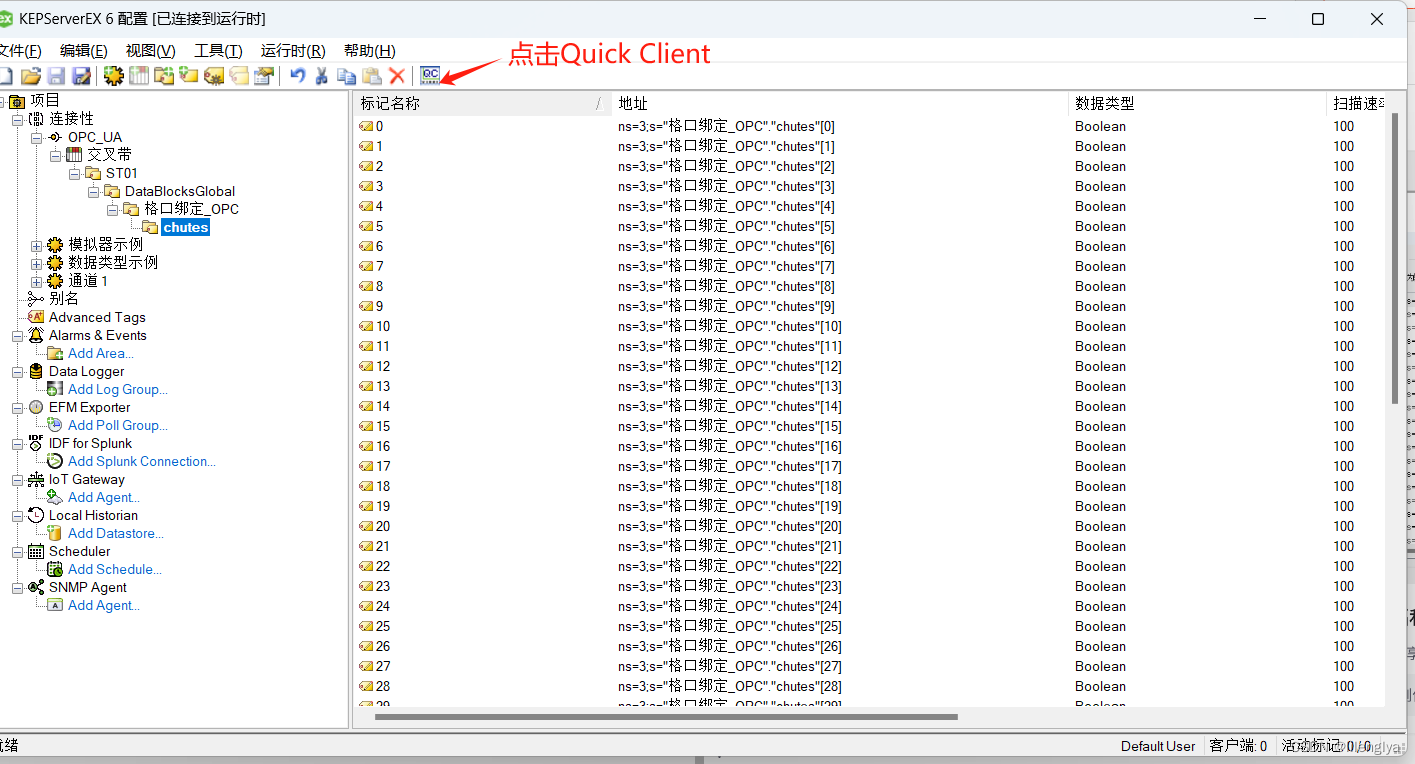1415x764 pixels.
Task: Click the IoT Gateway icon in tree
Action: [x=36, y=479]
